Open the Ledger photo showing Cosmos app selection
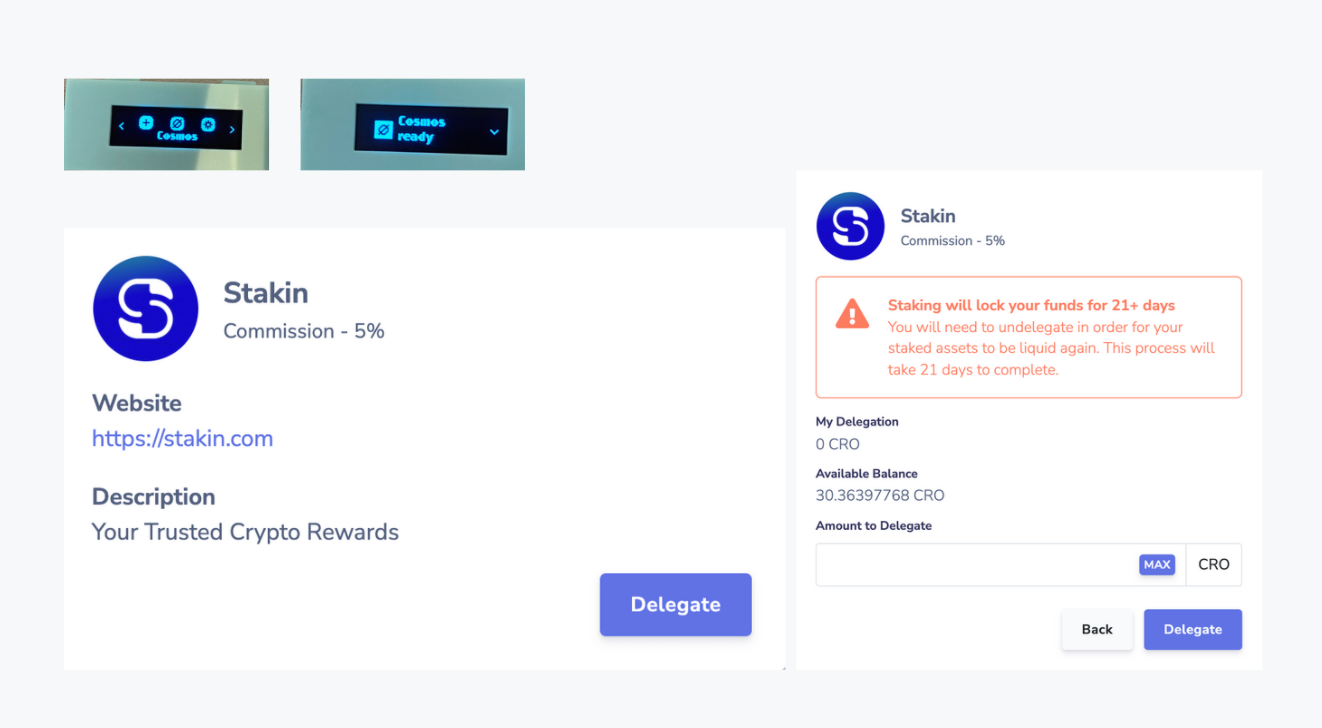 pyautogui.click(x=166, y=124)
